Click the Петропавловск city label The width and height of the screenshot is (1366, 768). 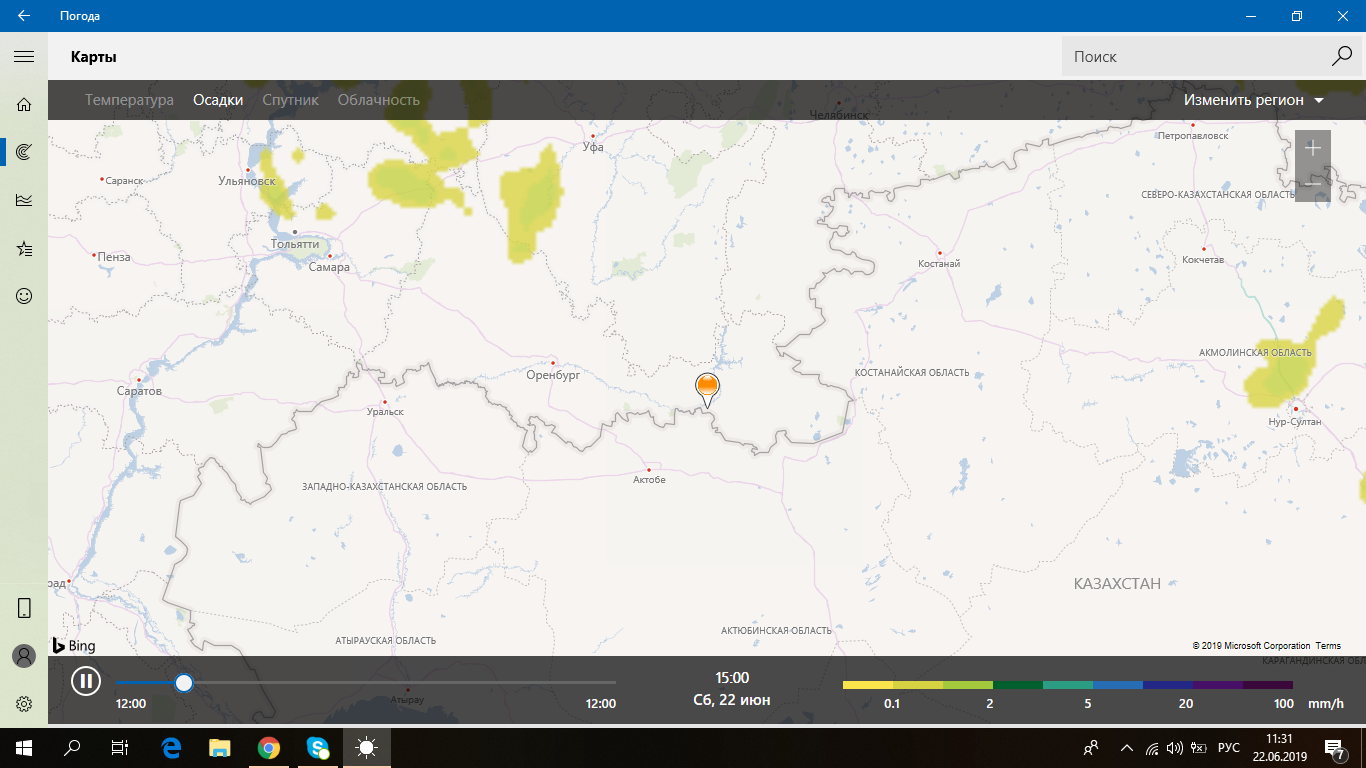(1192, 135)
